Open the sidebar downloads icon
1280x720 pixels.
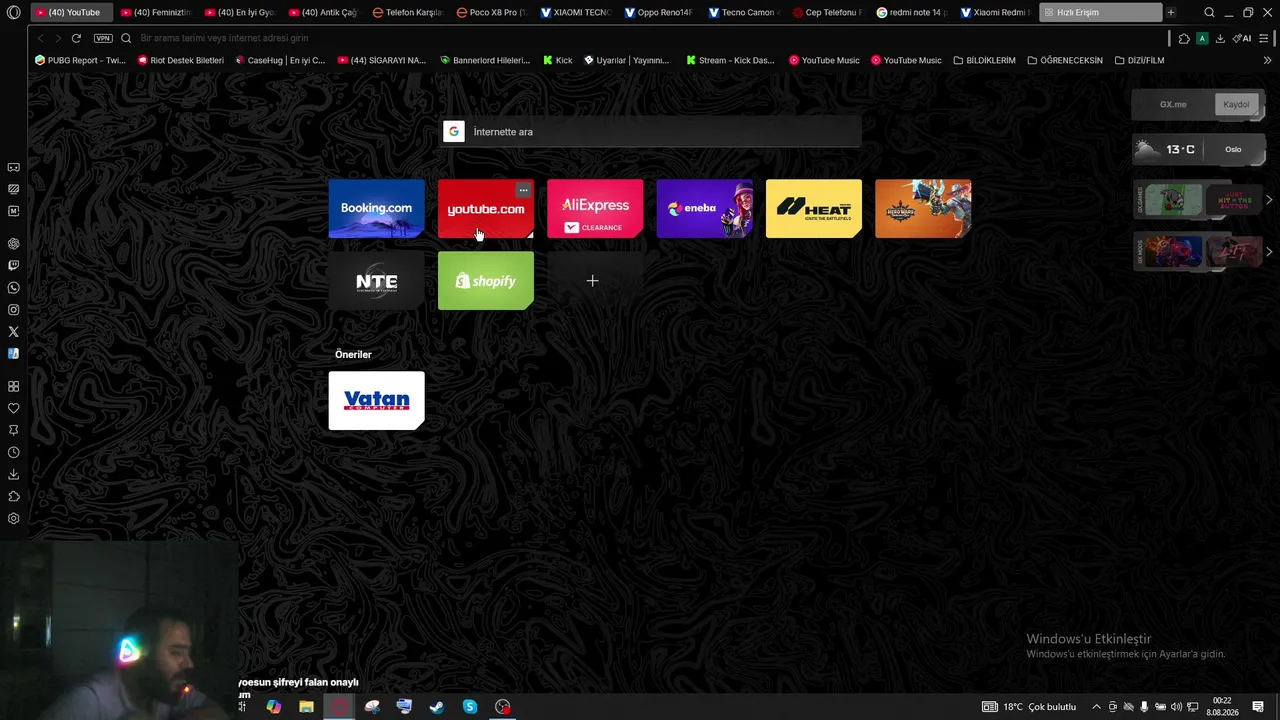(x=13, y=474)
